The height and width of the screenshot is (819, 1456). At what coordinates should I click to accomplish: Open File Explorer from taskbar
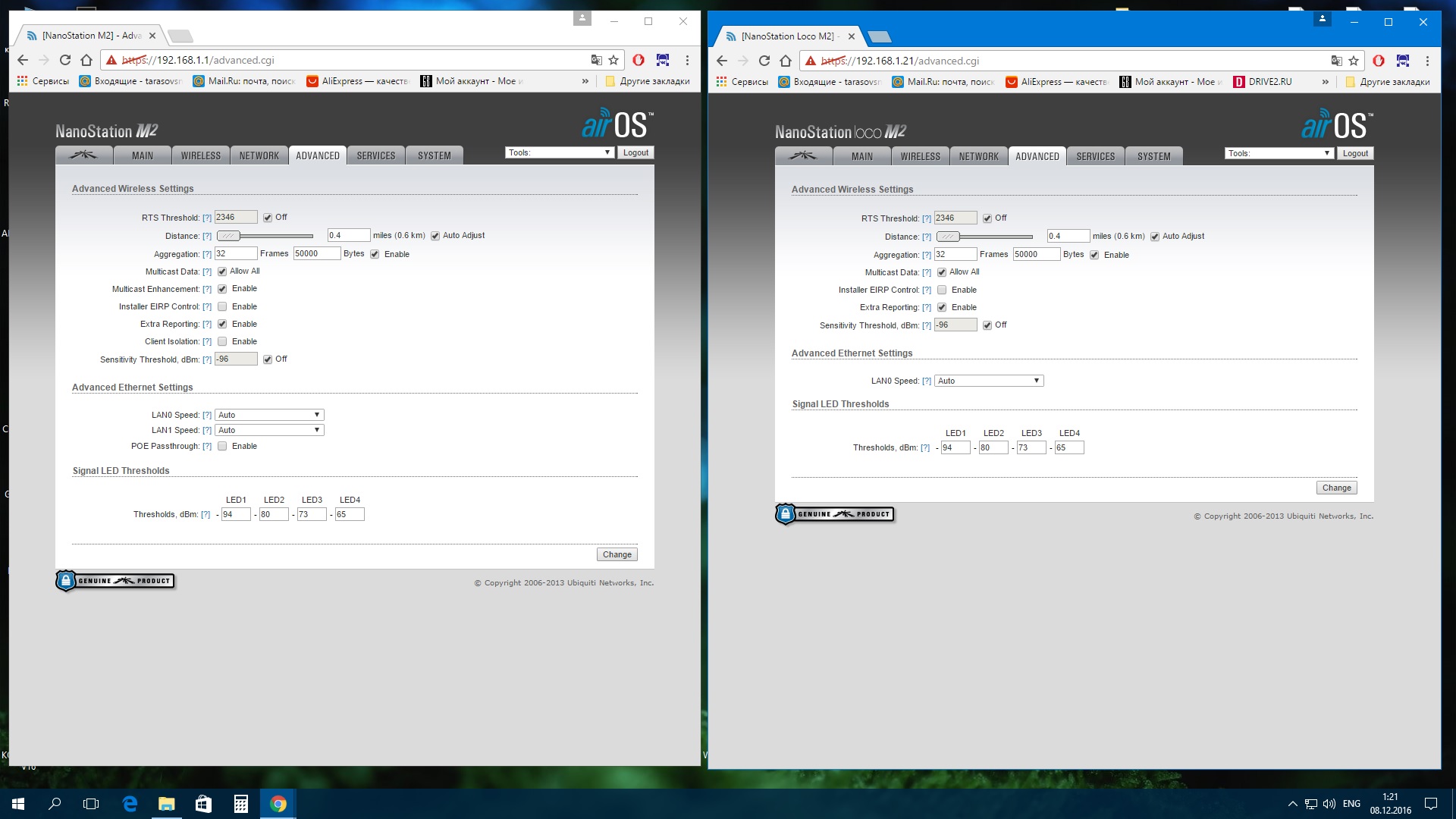pyautogui.click(x=166, y=804)
